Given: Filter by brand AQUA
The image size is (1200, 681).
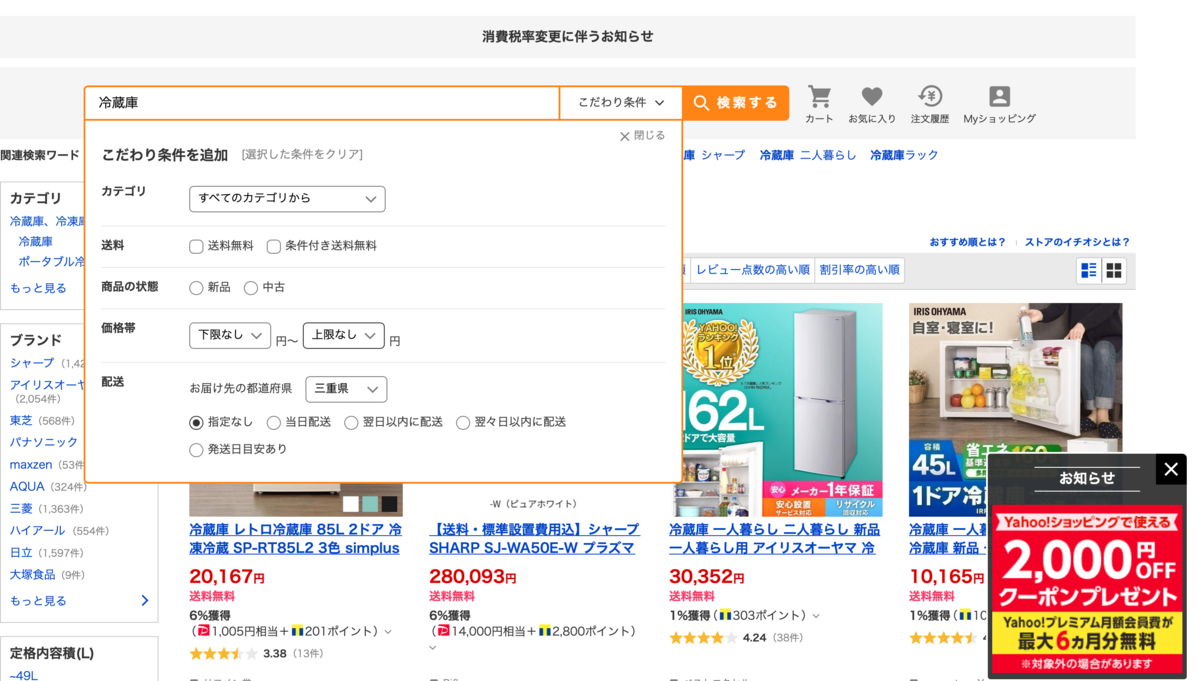Looking at the screenshot, I should [x=27, y=486].
